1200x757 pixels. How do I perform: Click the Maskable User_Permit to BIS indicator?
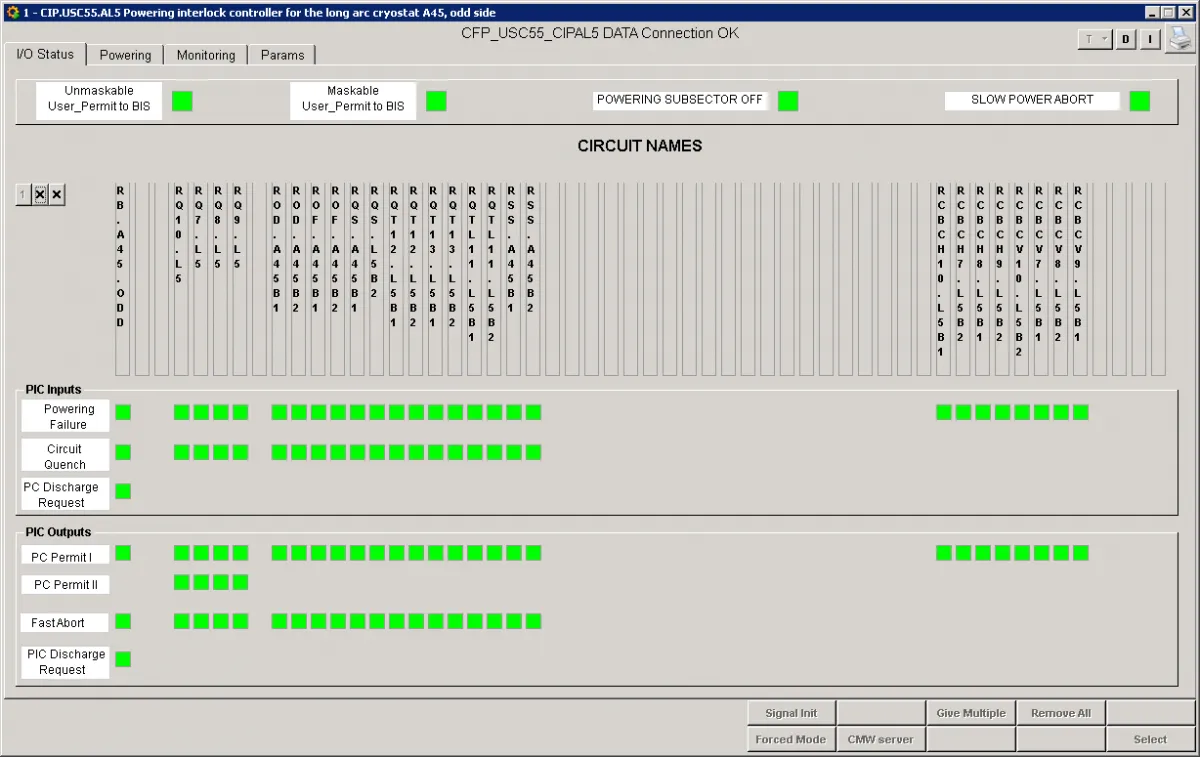(436, 100)
